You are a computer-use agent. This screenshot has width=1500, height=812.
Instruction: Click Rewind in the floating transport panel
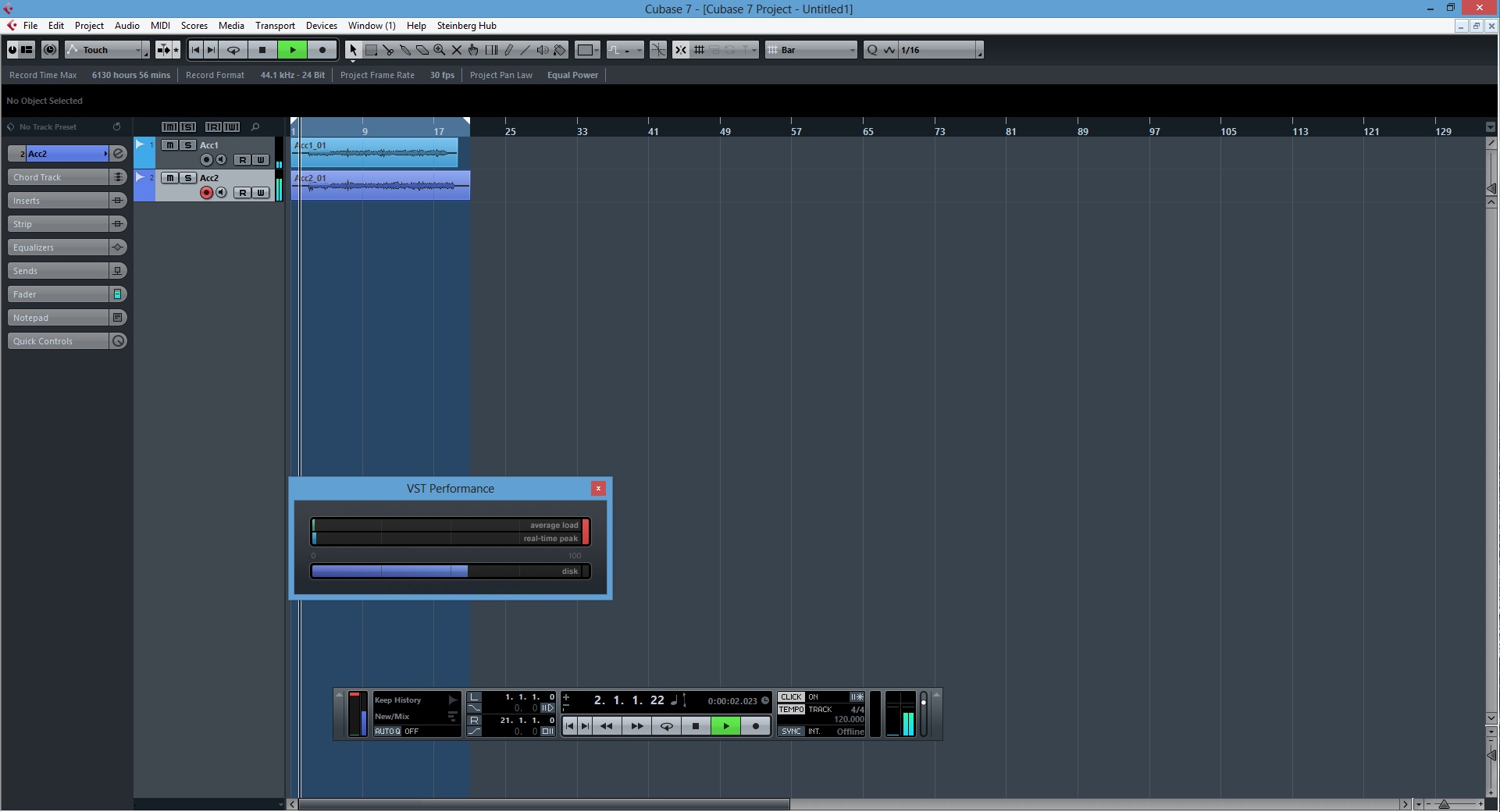[x=606, y=726]
